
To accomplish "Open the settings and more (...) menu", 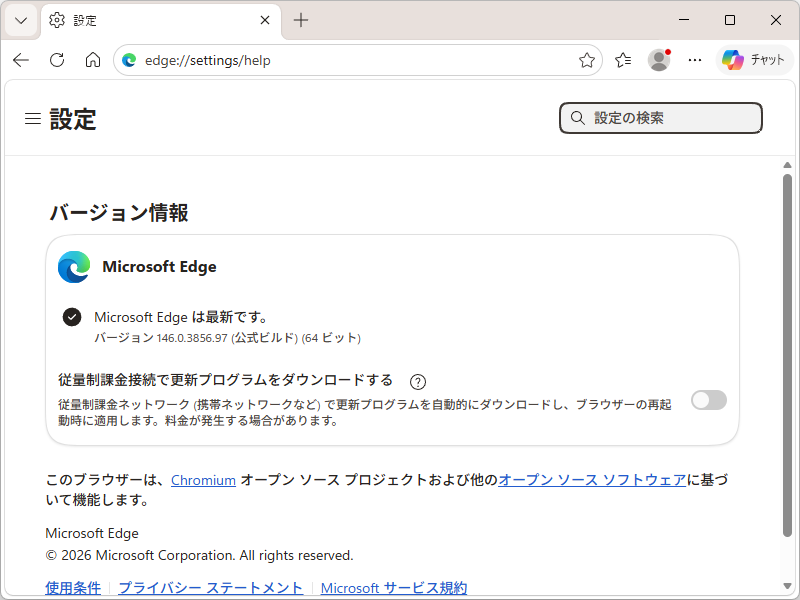I will (x=695, y=60).
